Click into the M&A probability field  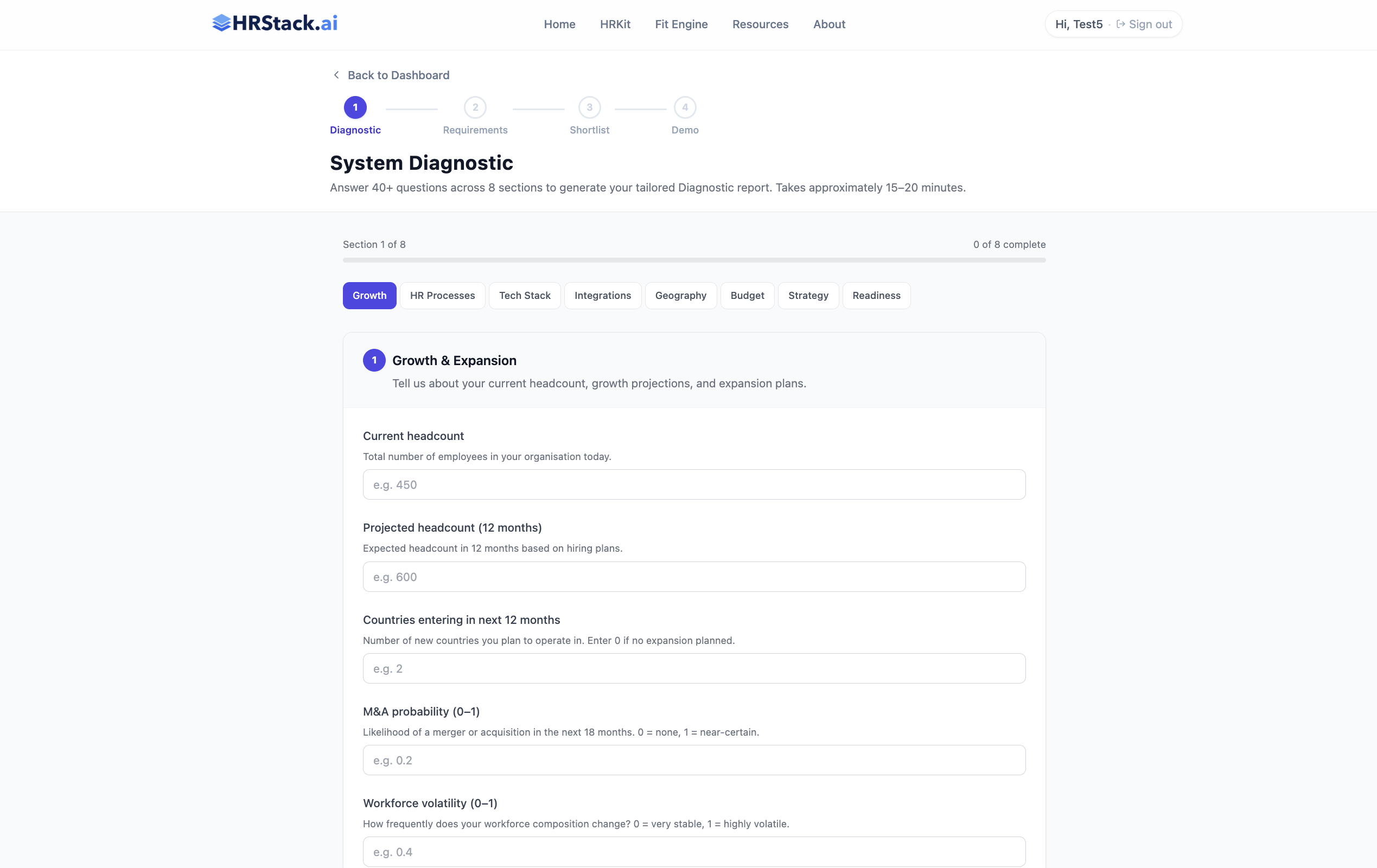(693, 760)
